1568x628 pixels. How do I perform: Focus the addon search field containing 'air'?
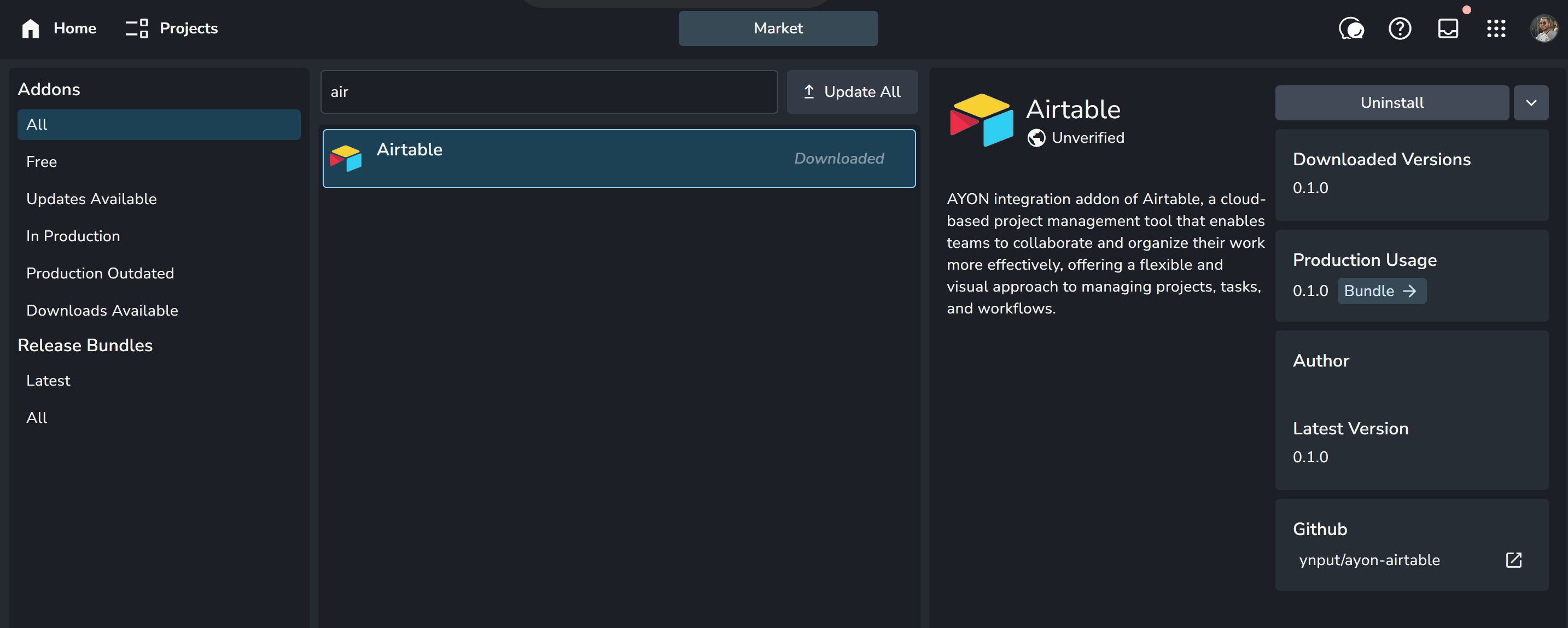point(549,92)
